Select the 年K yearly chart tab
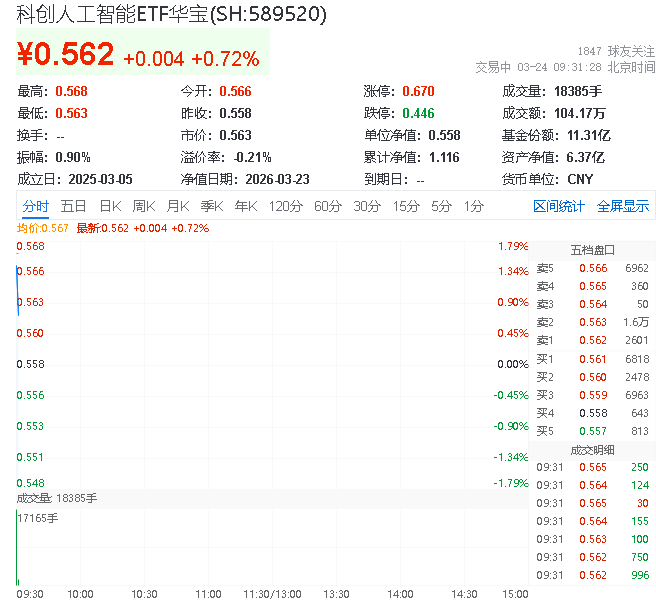Image resolution: width=656 pixels, height=613 pixels. pyautogui.click(x=246, y=207)
